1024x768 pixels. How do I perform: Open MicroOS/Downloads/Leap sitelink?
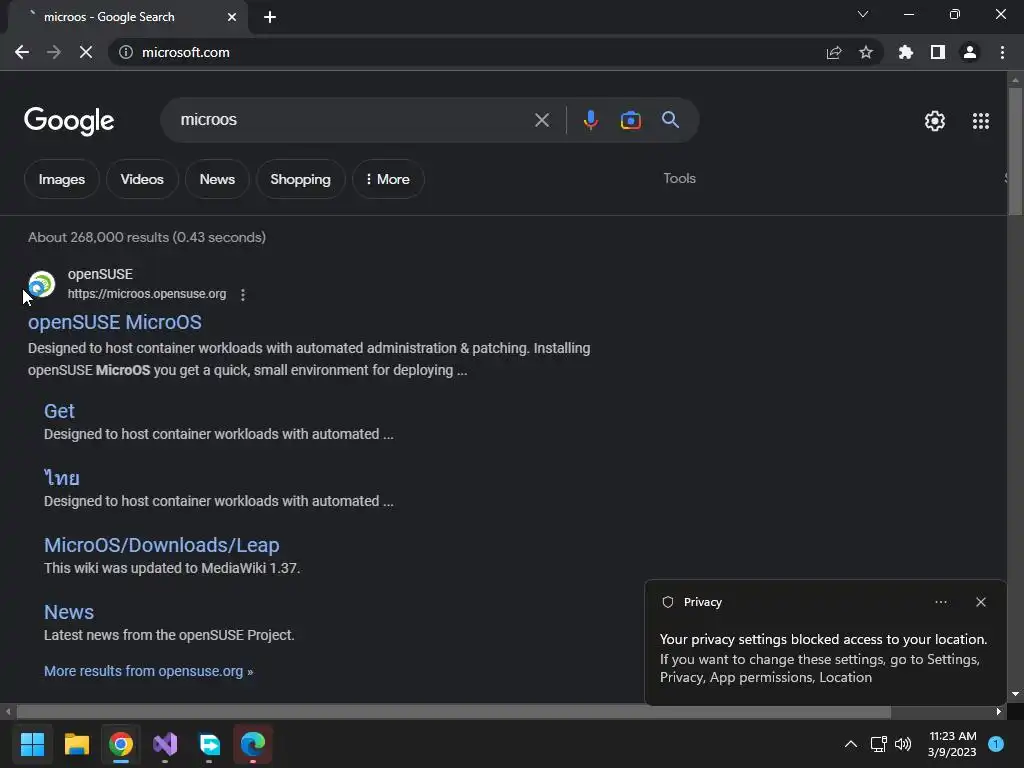tap(161, 545)
